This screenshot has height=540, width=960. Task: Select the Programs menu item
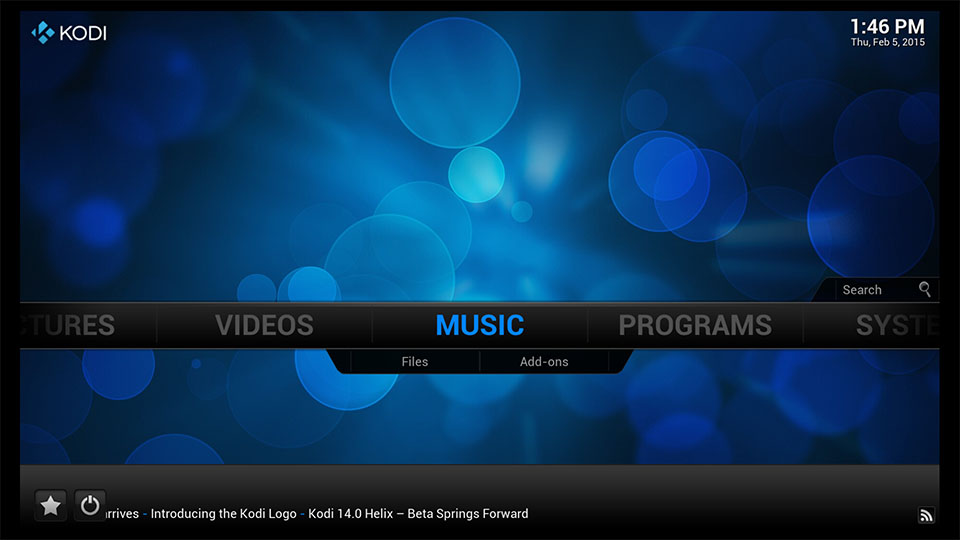pos(695,325)
